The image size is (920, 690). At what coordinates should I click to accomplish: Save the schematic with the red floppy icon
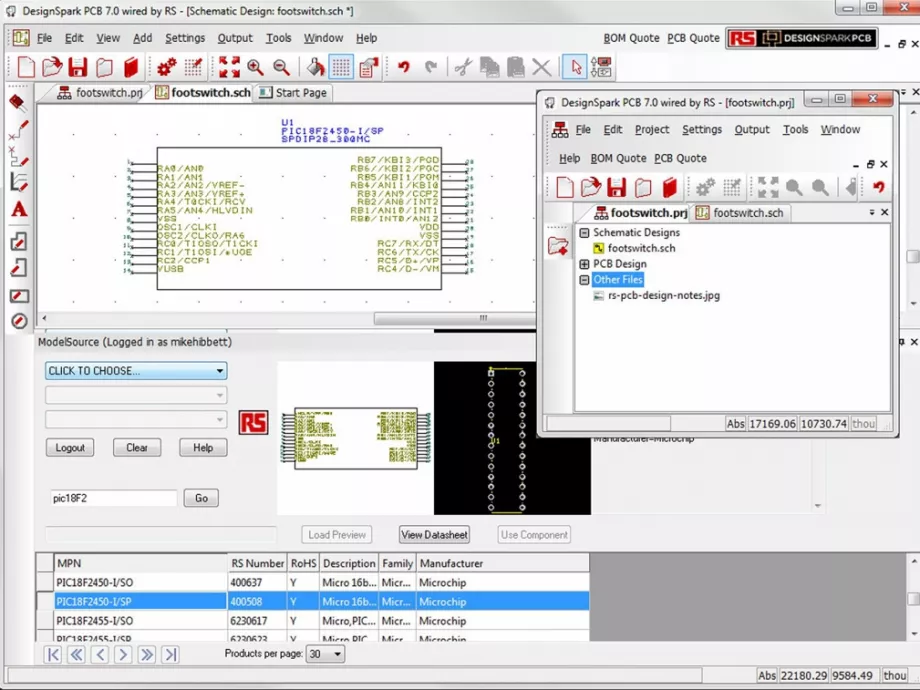(x=77, y=67)
